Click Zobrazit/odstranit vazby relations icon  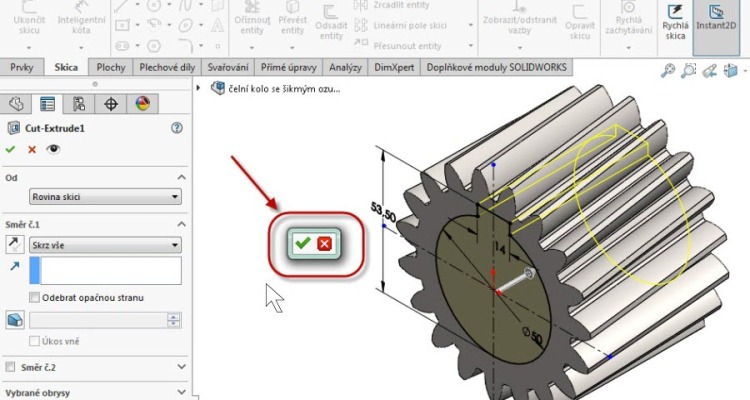[x=519, y=6]
